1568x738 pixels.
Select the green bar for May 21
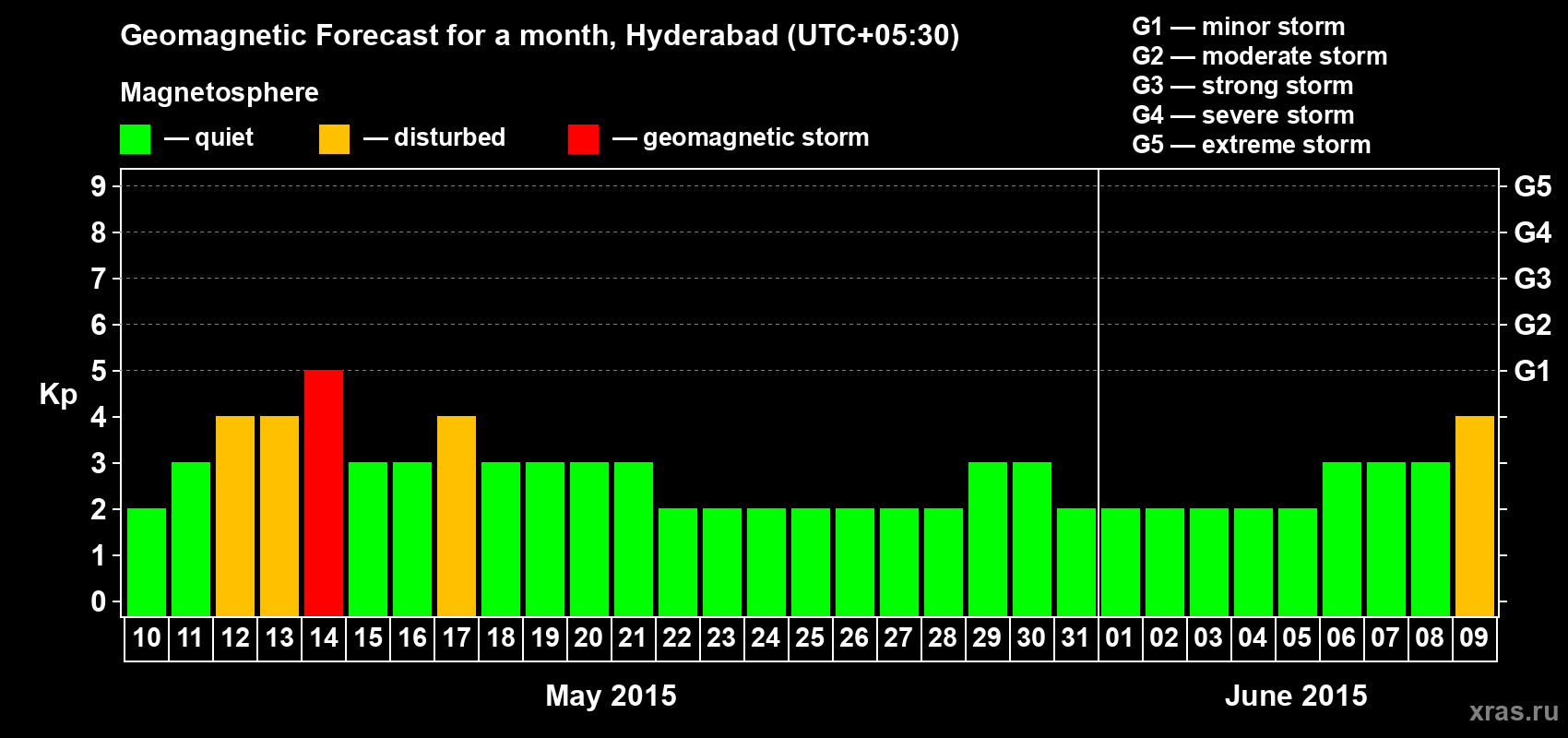[634, 539]
